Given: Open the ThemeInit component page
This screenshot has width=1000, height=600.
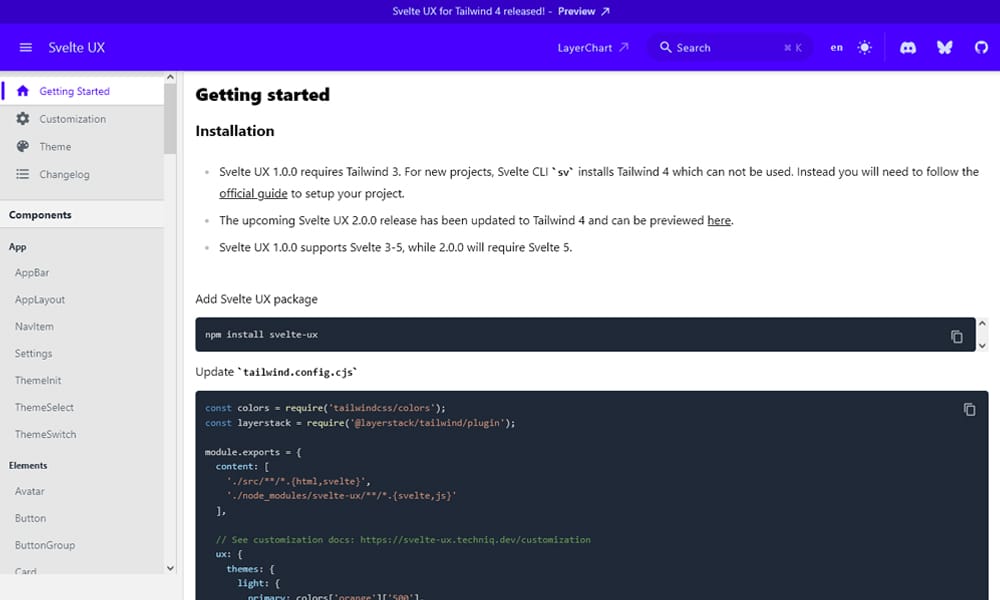Looking at the screenshot, I should 38,381.
